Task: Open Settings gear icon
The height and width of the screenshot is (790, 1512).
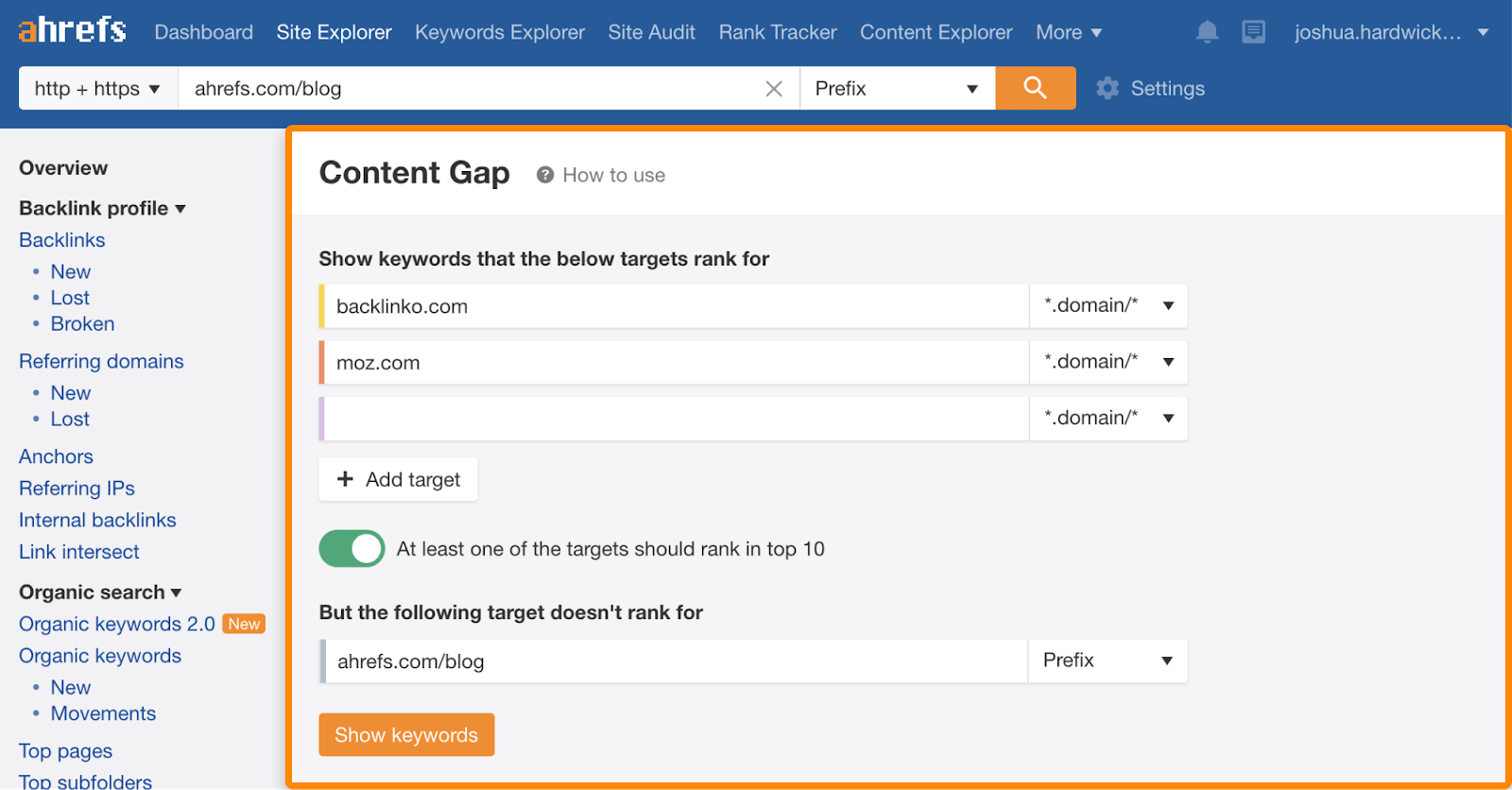Action: 1108,89
